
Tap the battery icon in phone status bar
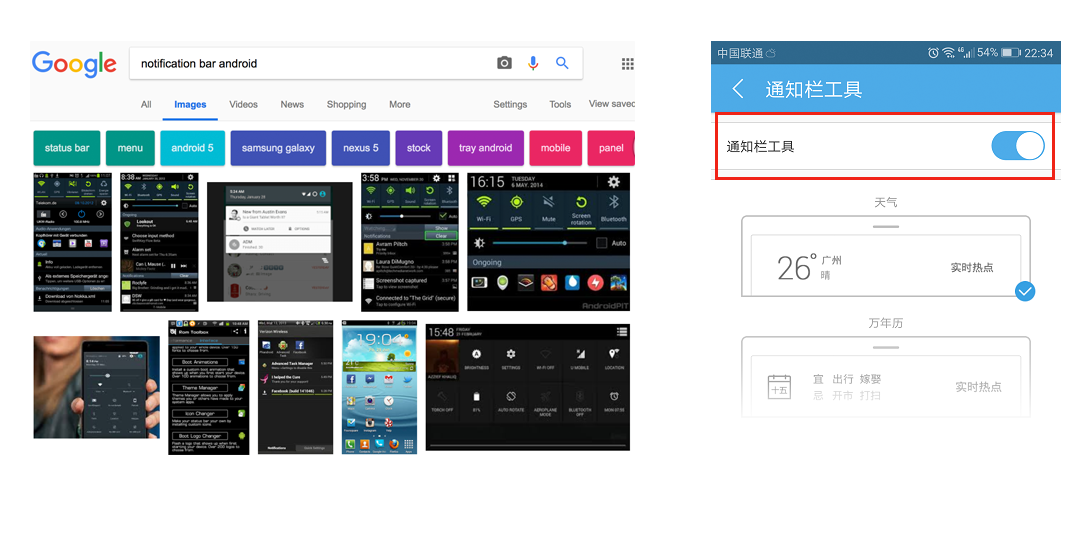pyautogui.click(x=1010, y=53)
